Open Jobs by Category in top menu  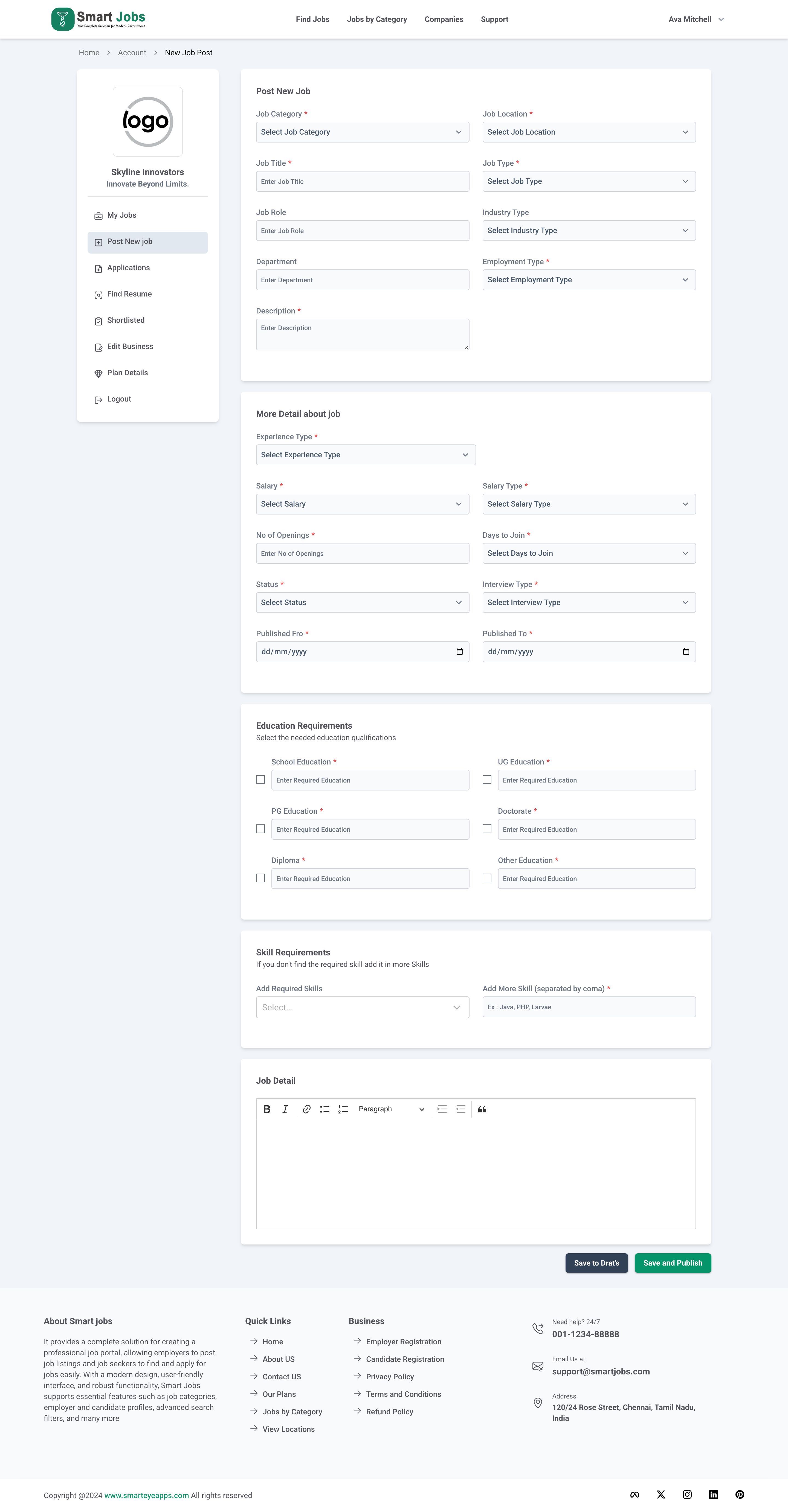pyautogui.click(x=376, y=19)
